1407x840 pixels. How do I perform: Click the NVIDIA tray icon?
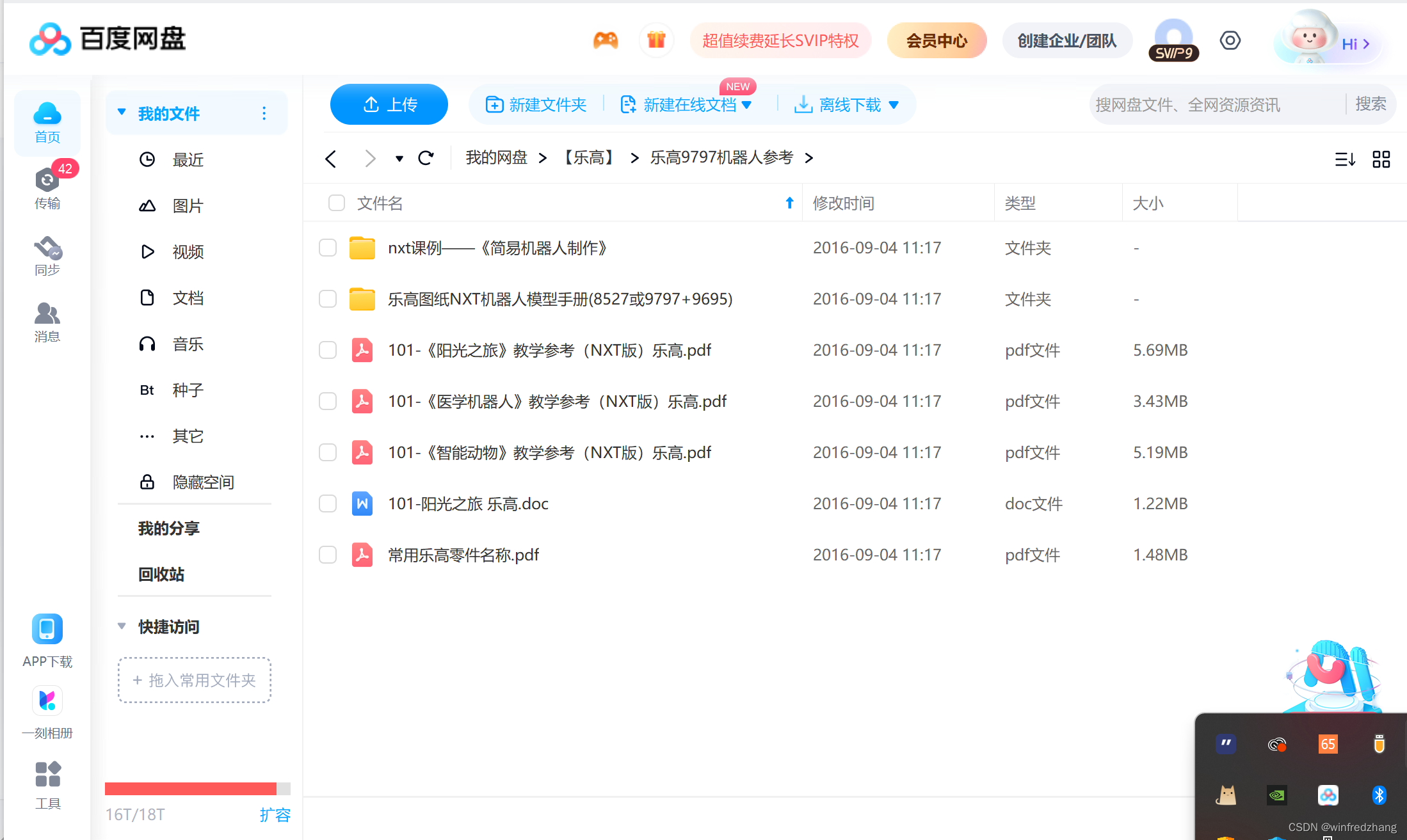click(x=1277, y=795)
